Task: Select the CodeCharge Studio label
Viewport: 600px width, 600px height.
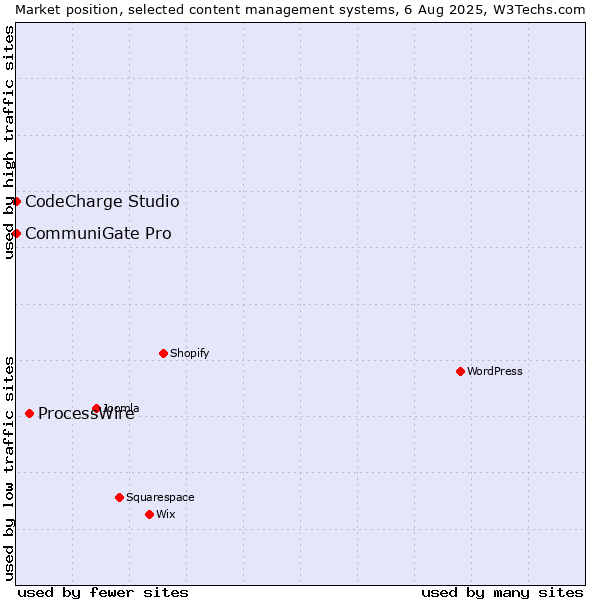Action: (x=102, y=202)
